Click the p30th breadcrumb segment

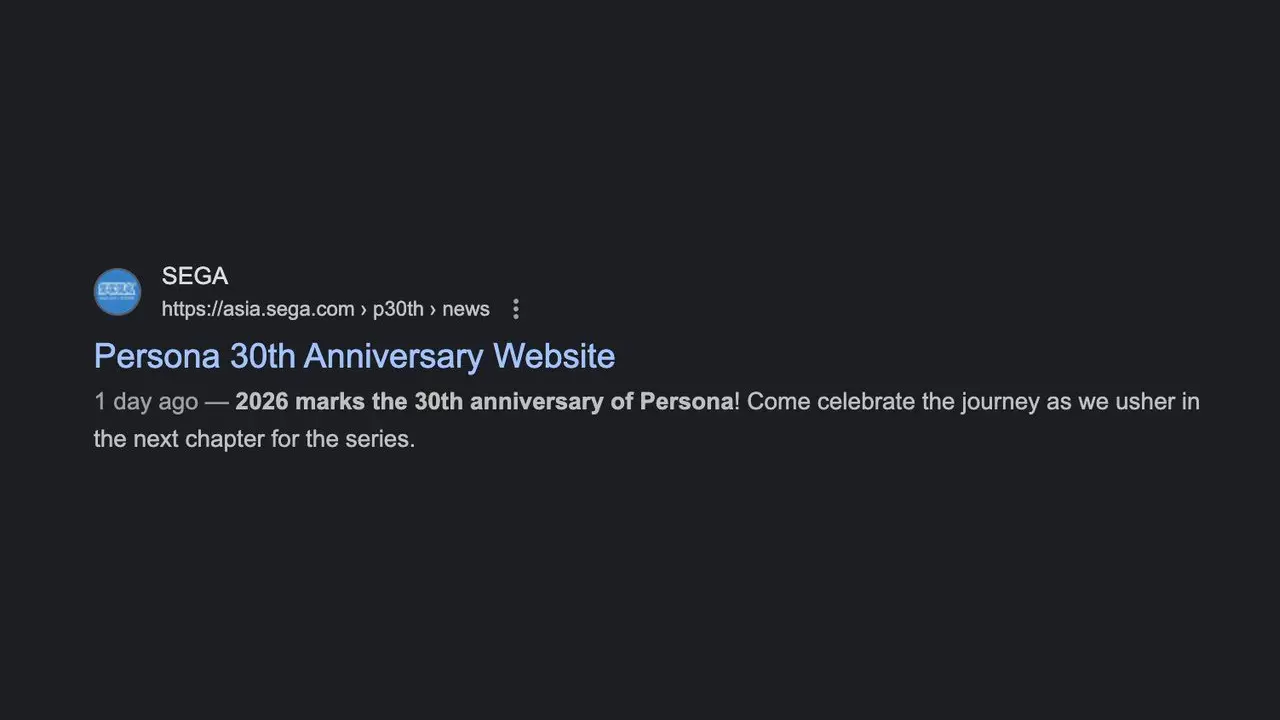[x=398, y=309]
